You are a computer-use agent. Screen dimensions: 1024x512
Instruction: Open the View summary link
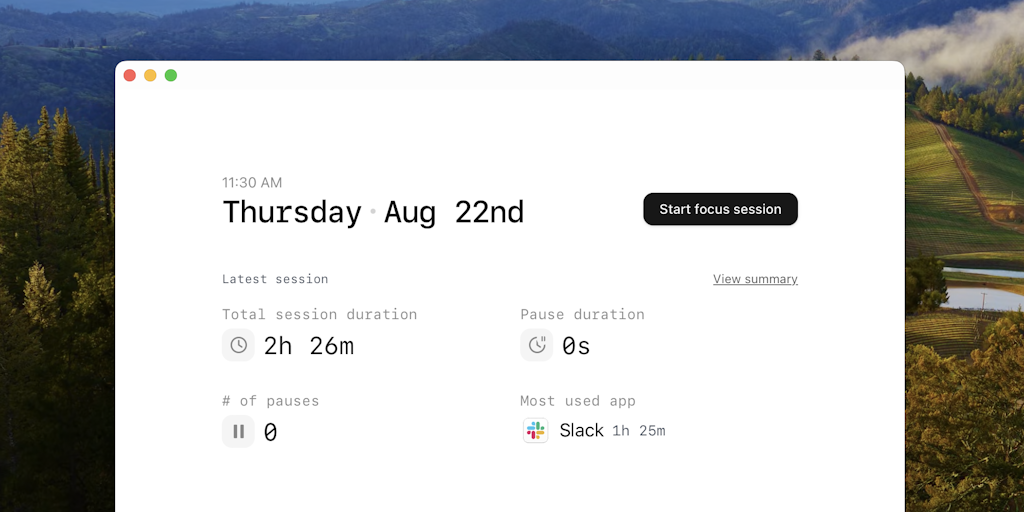(755, 279)
